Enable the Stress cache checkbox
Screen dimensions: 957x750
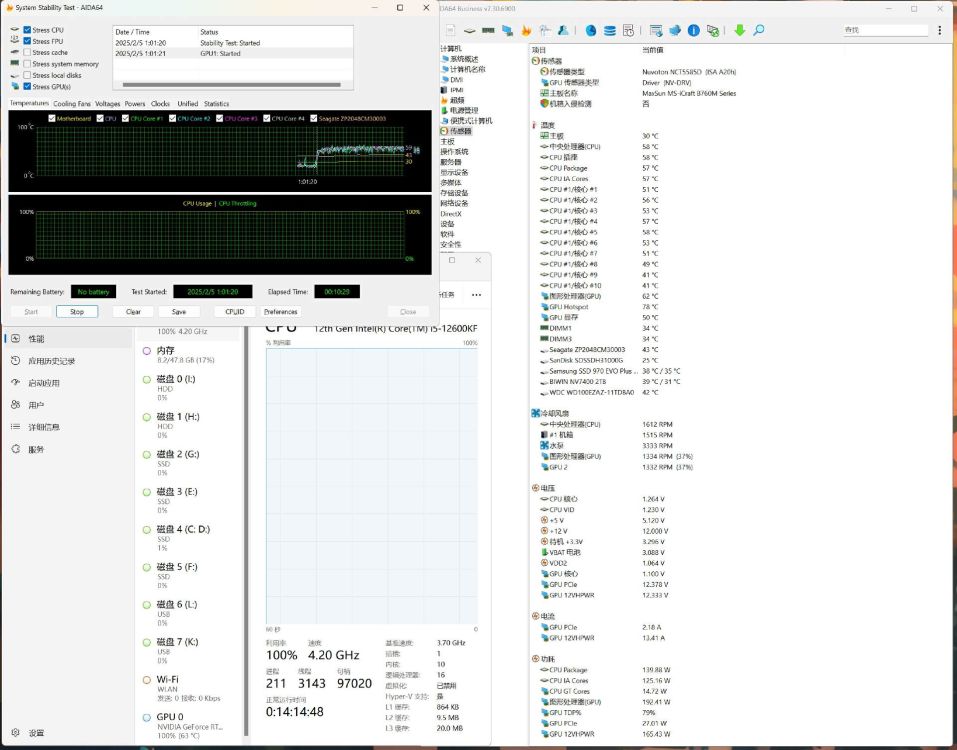coord(27,52)
